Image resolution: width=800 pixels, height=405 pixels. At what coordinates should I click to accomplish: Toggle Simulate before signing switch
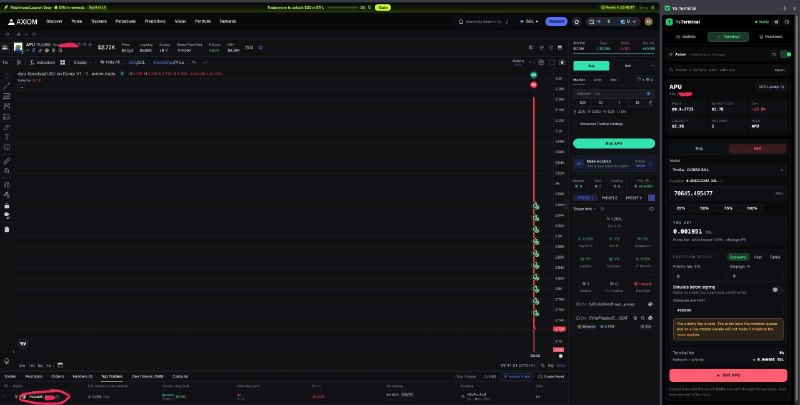click(x=777, y=289)
